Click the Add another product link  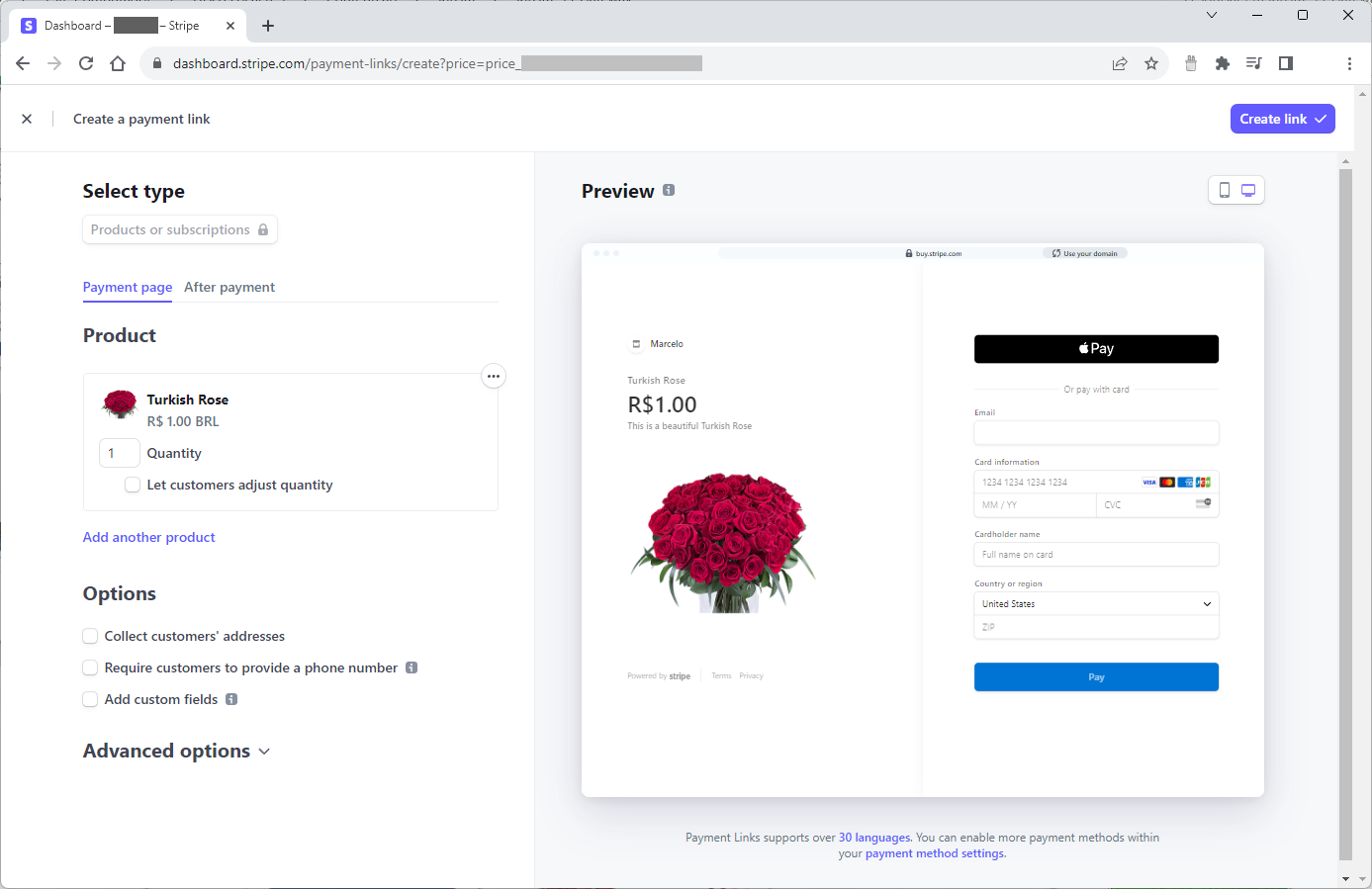click(148, 537)
